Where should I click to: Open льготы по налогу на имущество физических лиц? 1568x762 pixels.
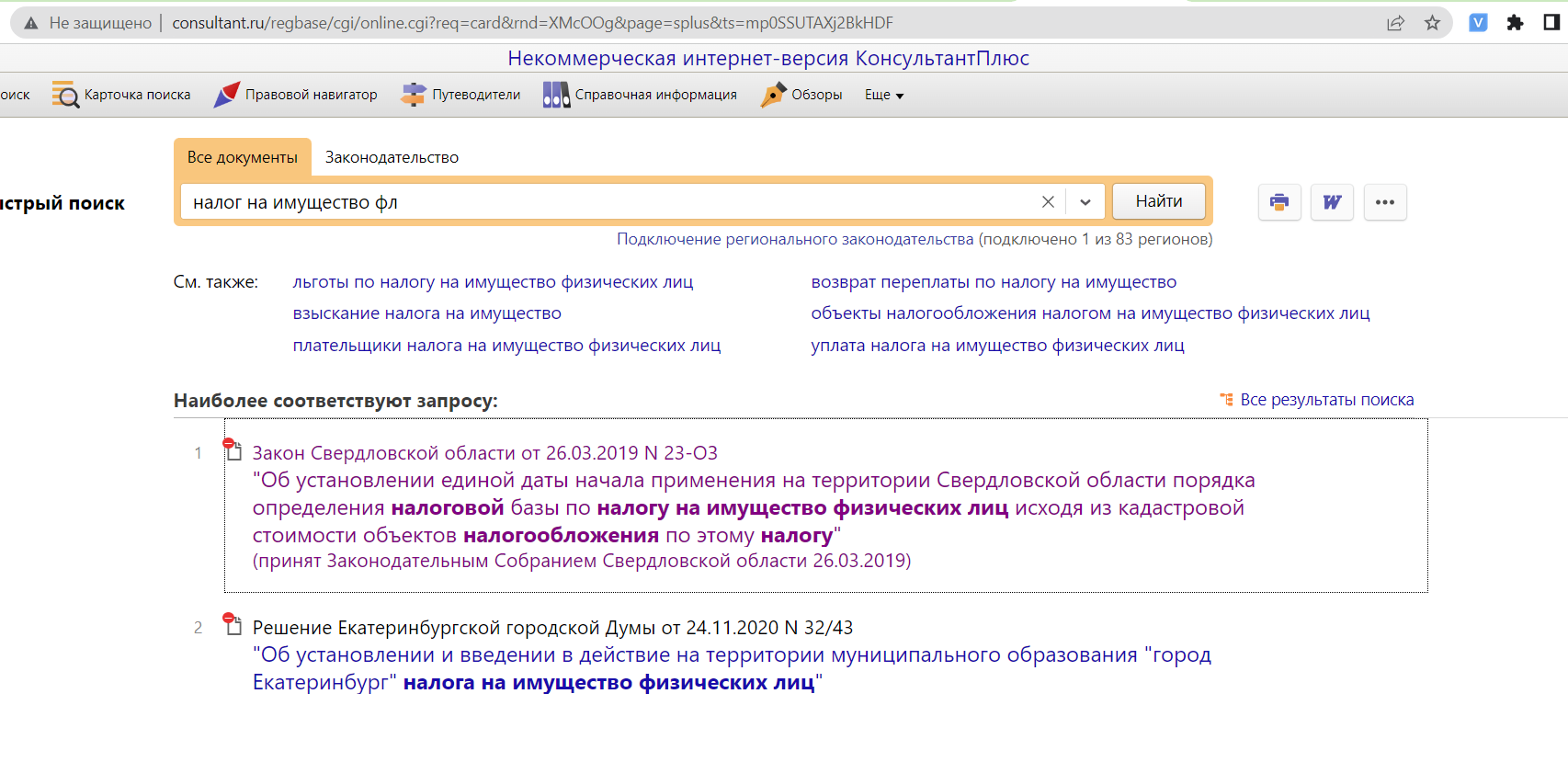[x=493, y=282]
